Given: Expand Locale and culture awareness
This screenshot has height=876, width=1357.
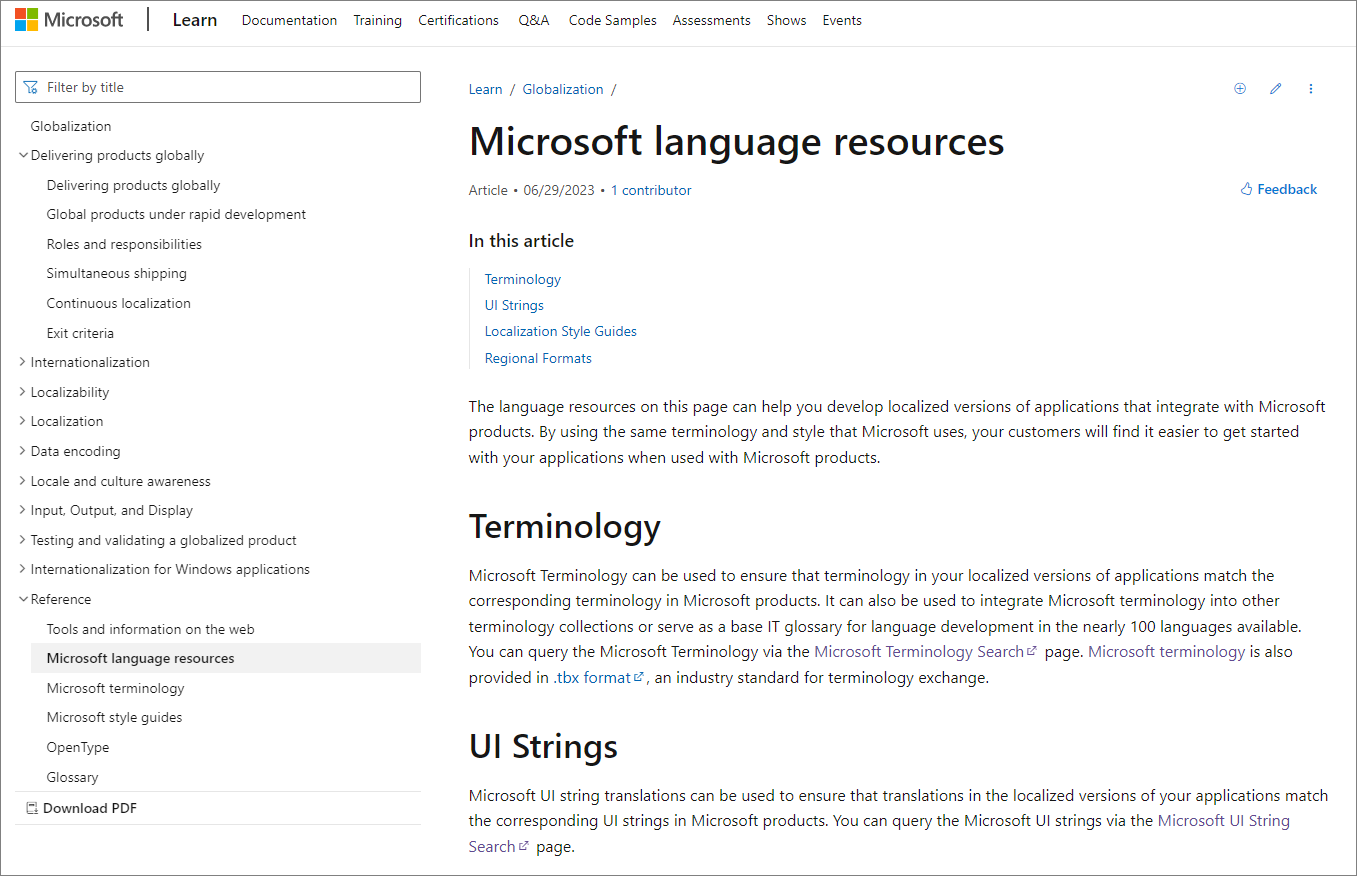Looking at the screenshot, I should (23, 481).
